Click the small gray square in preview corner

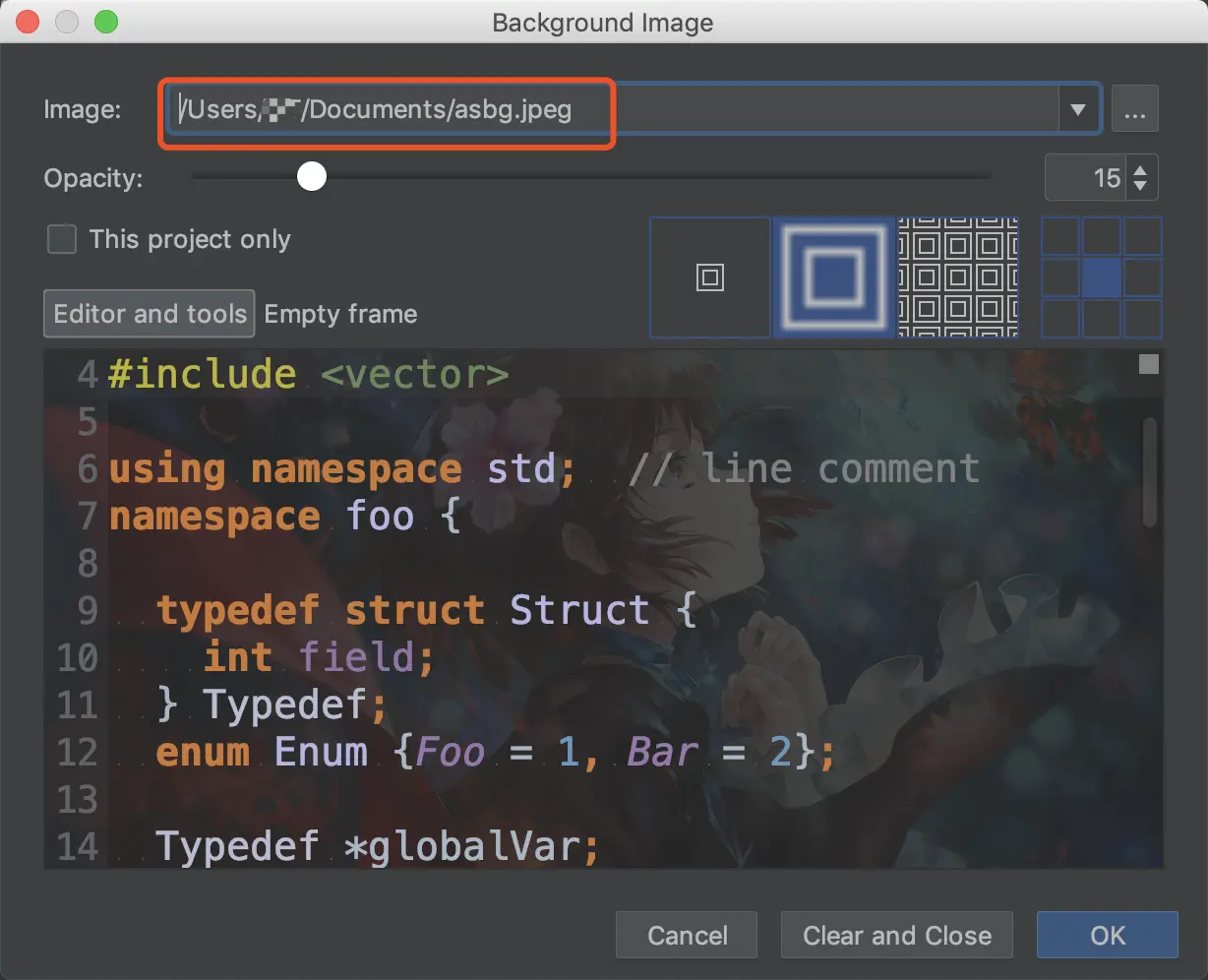tap(1148, 365)
